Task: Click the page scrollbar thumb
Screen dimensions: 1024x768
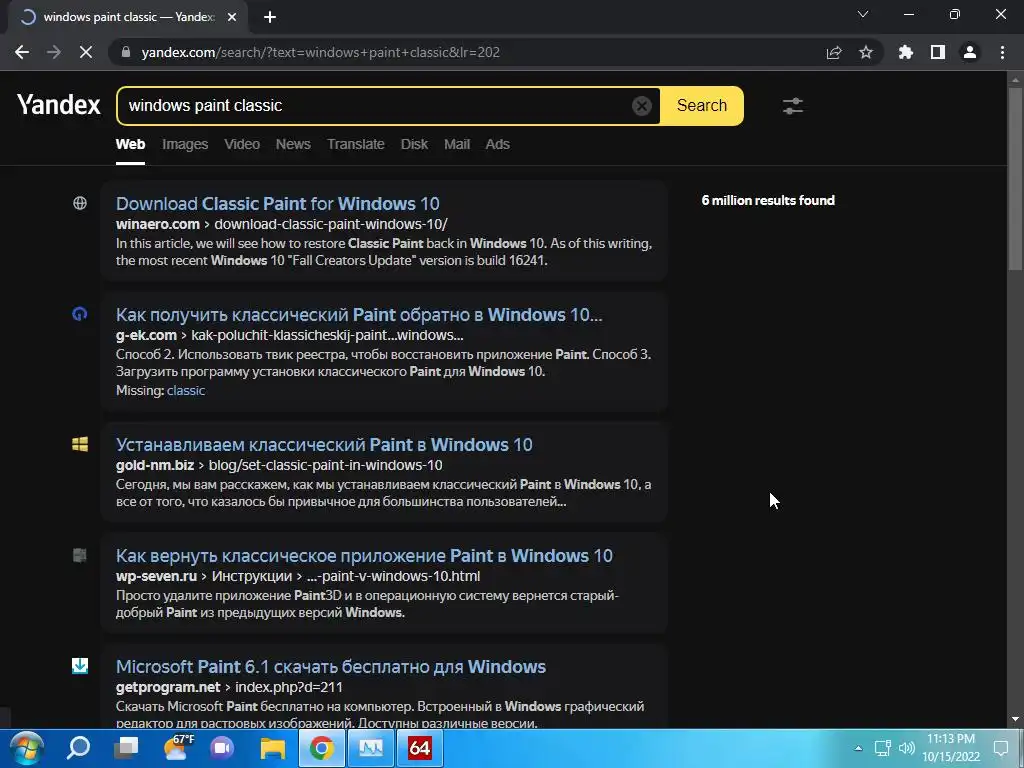Action: (x=1016, y=179)
